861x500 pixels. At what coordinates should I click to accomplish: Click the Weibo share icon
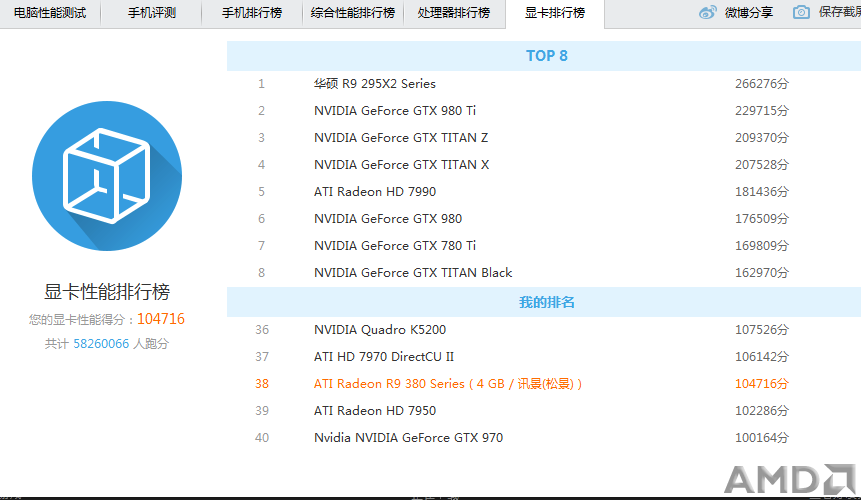(708, 12)
